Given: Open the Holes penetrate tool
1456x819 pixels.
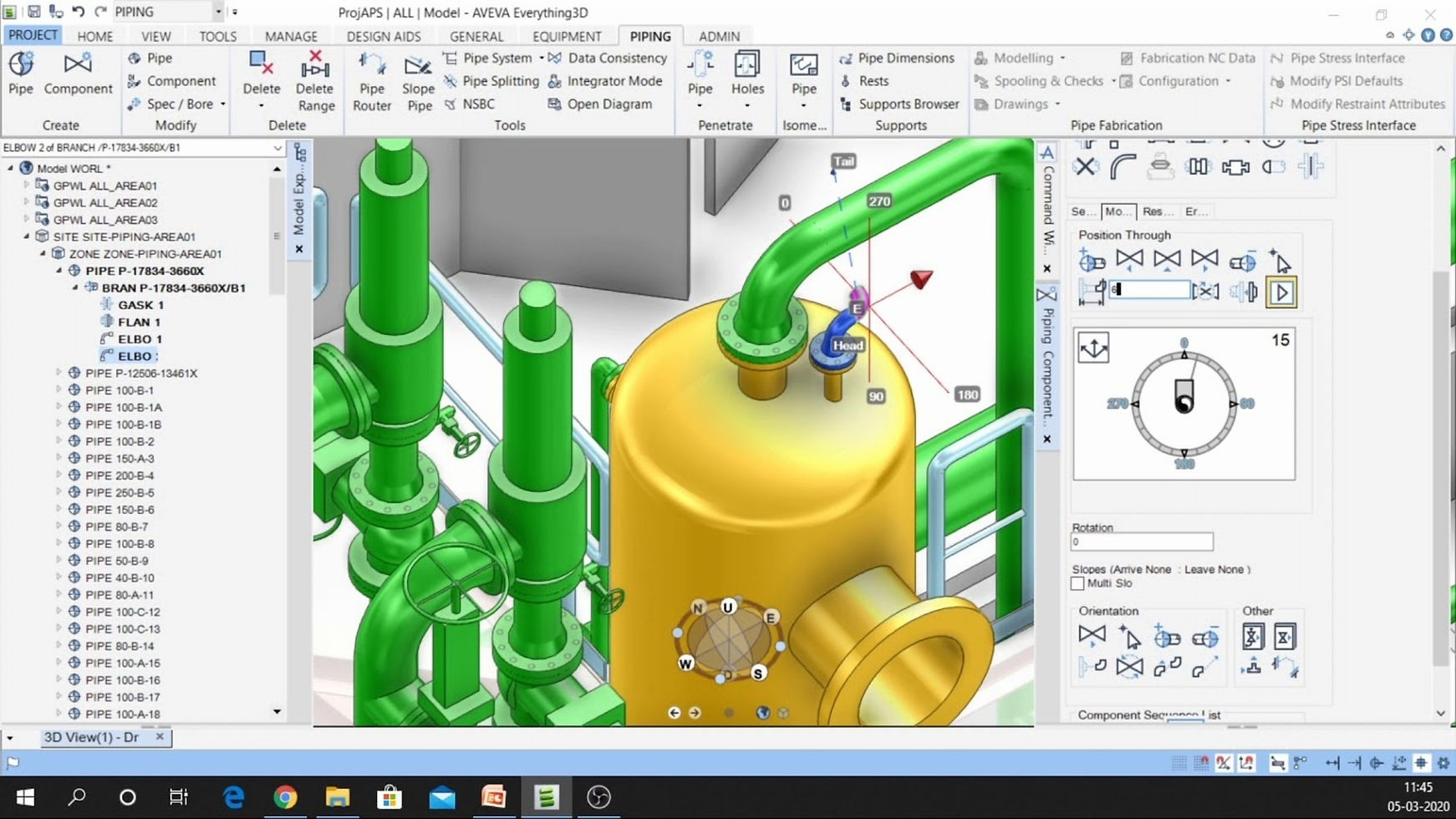Looking at the screenshot, I should click(747, 79).
